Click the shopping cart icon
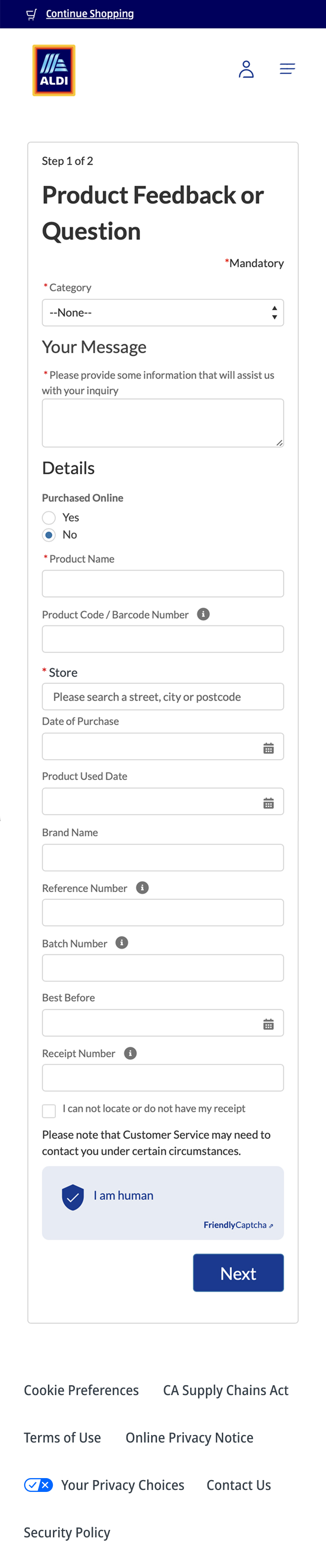The image size is (326, 1568). pyautogui.click(x=32, y=14)
